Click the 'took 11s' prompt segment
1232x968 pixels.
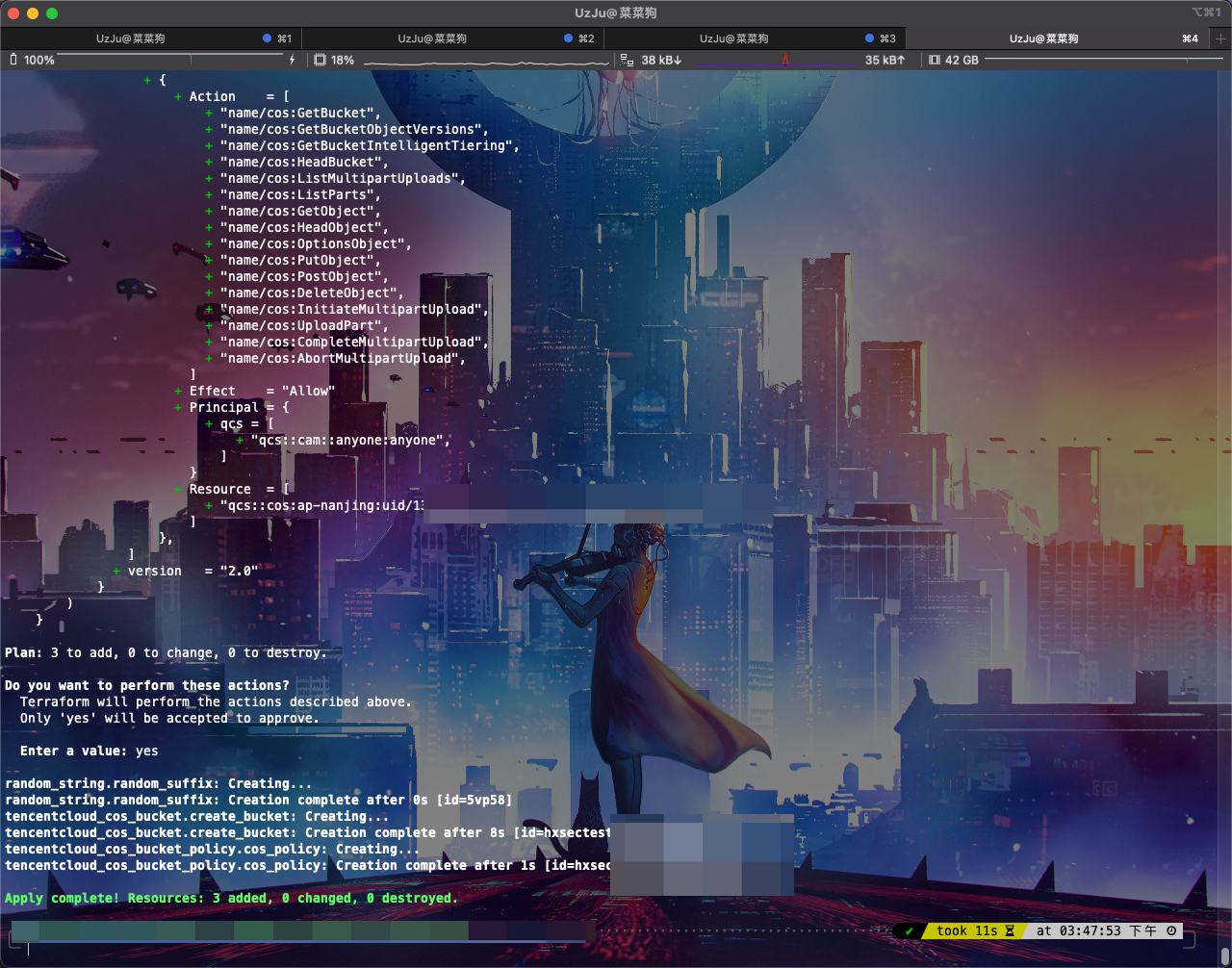coord(975,930)
